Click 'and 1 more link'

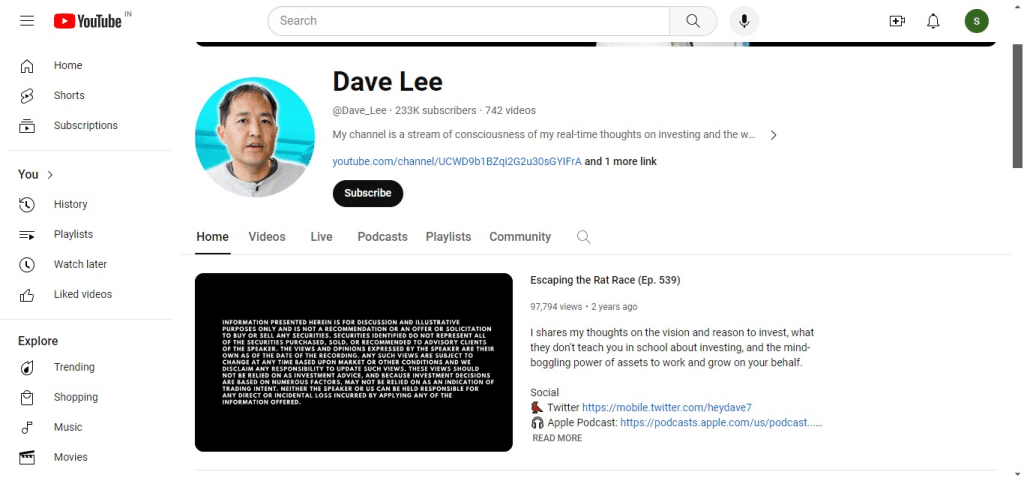coord(620,161)
